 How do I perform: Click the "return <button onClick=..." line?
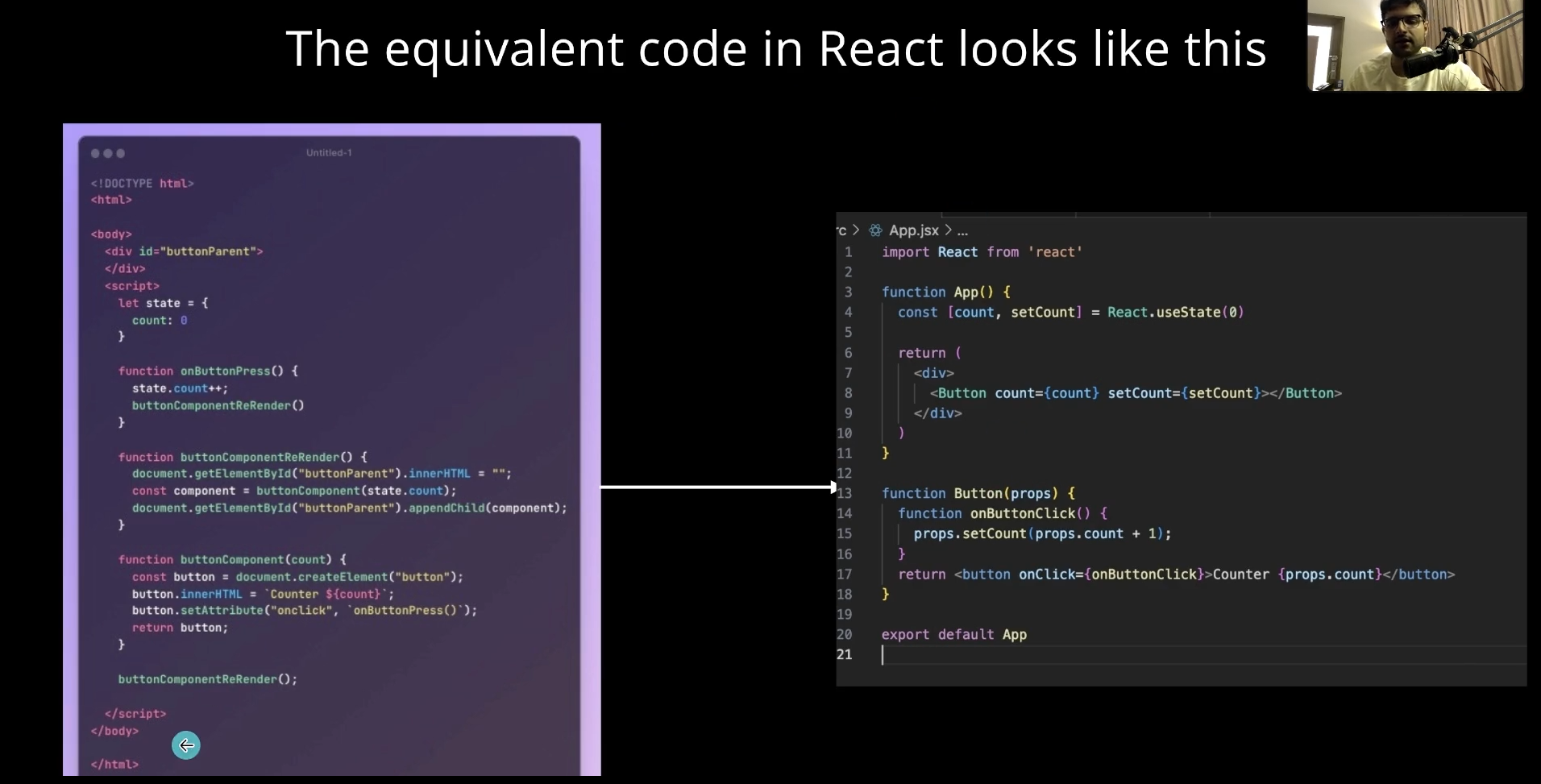(1177, 575)
